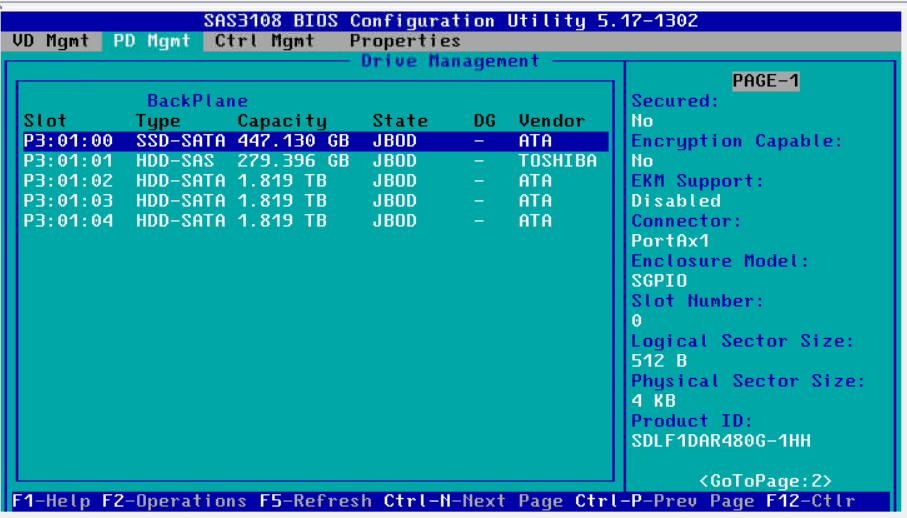Screen dimensions: 907x518
Task: Click JBOD state in row P3:01:01
Action: tap(394, 161)
